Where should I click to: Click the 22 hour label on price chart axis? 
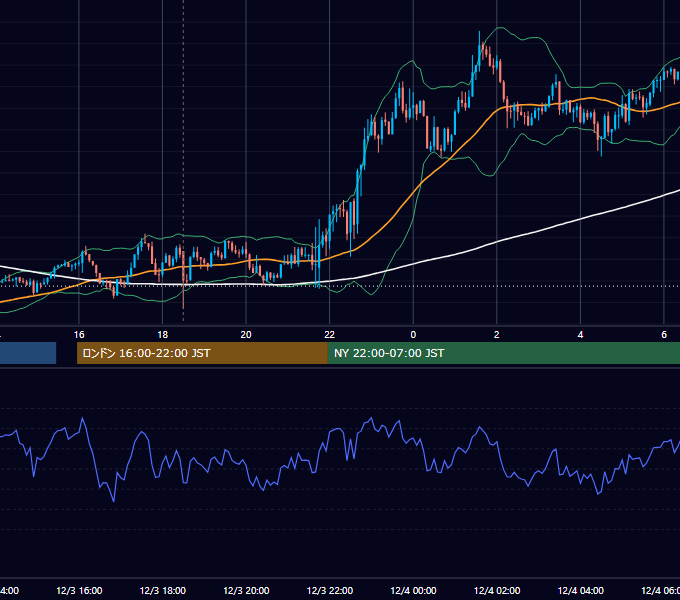pos(330,335)
